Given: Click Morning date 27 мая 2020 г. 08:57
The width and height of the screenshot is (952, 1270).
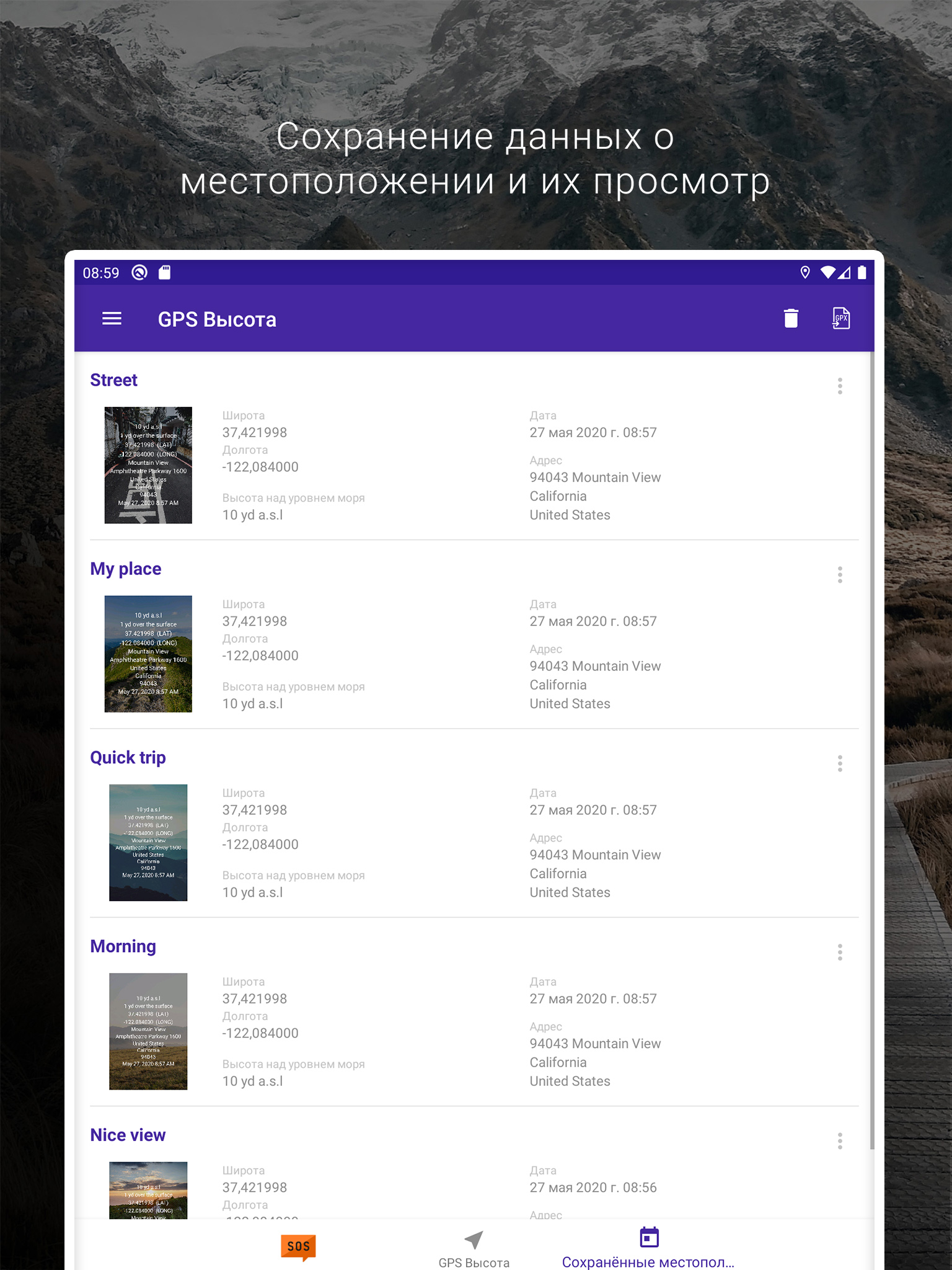Looking at the screenshot, I should point(593,998).
